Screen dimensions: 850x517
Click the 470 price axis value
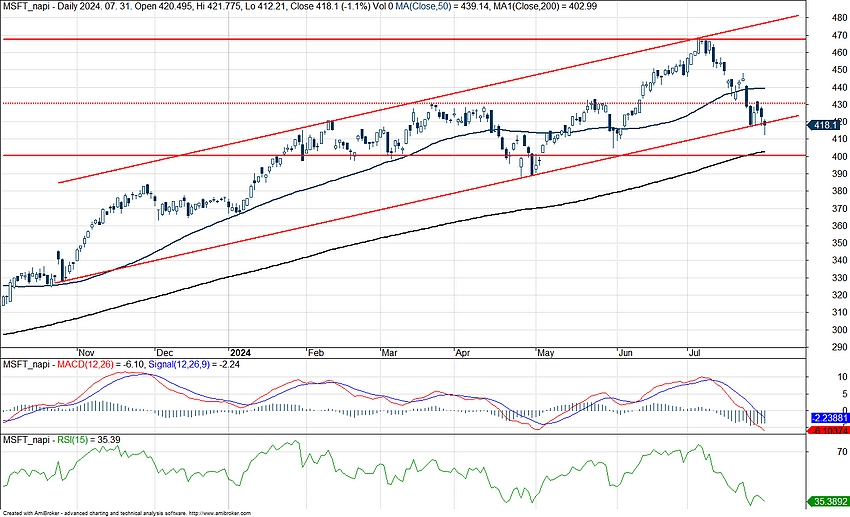tap(840, 35)
